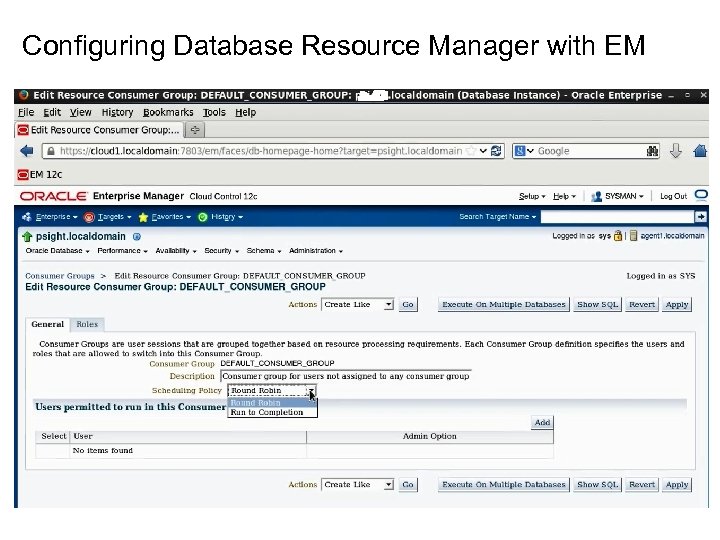Open the browser Bookmarks menu

tap(168, 112)
